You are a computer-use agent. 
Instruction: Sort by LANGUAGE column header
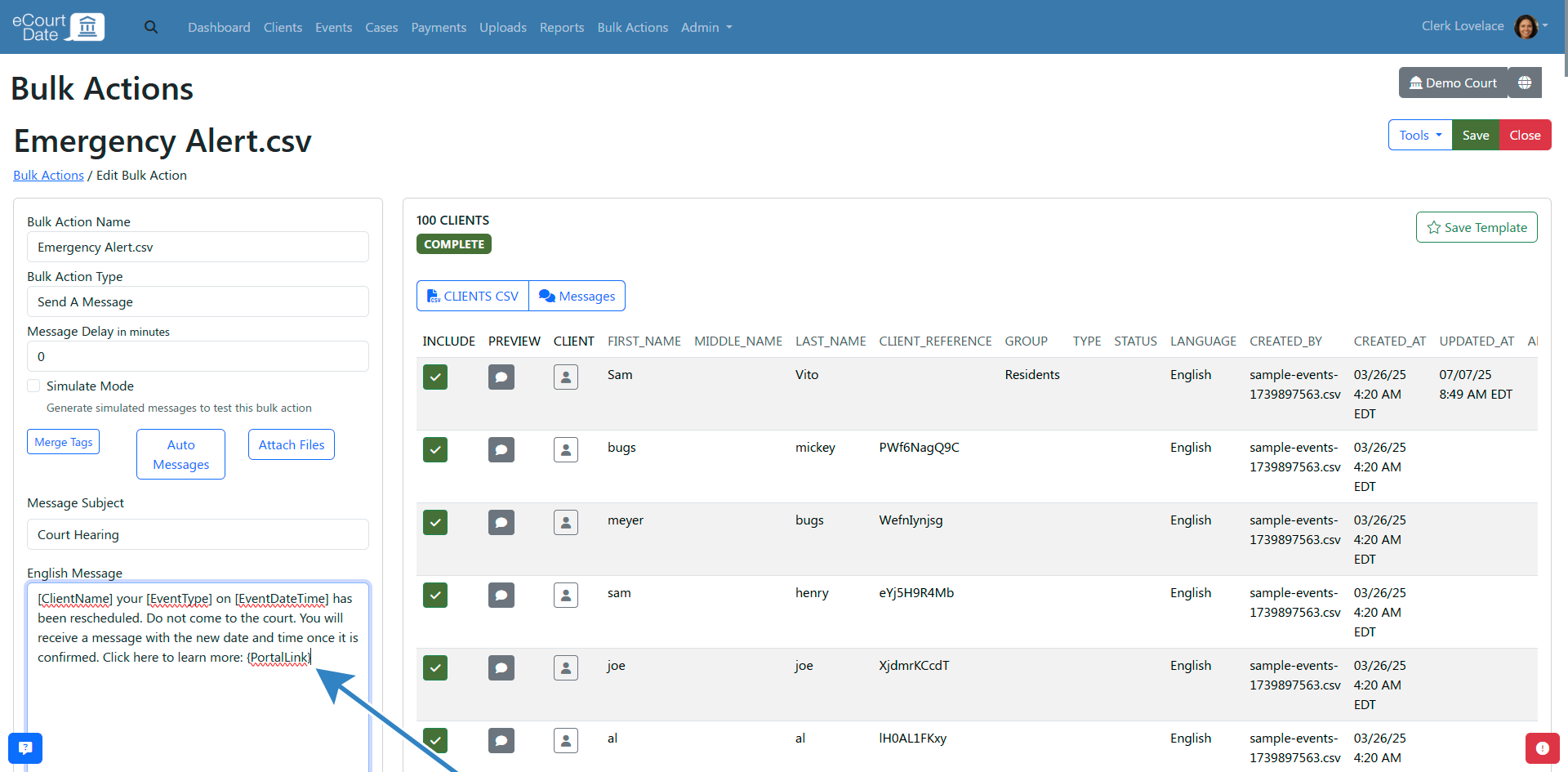click(1203, 341)
